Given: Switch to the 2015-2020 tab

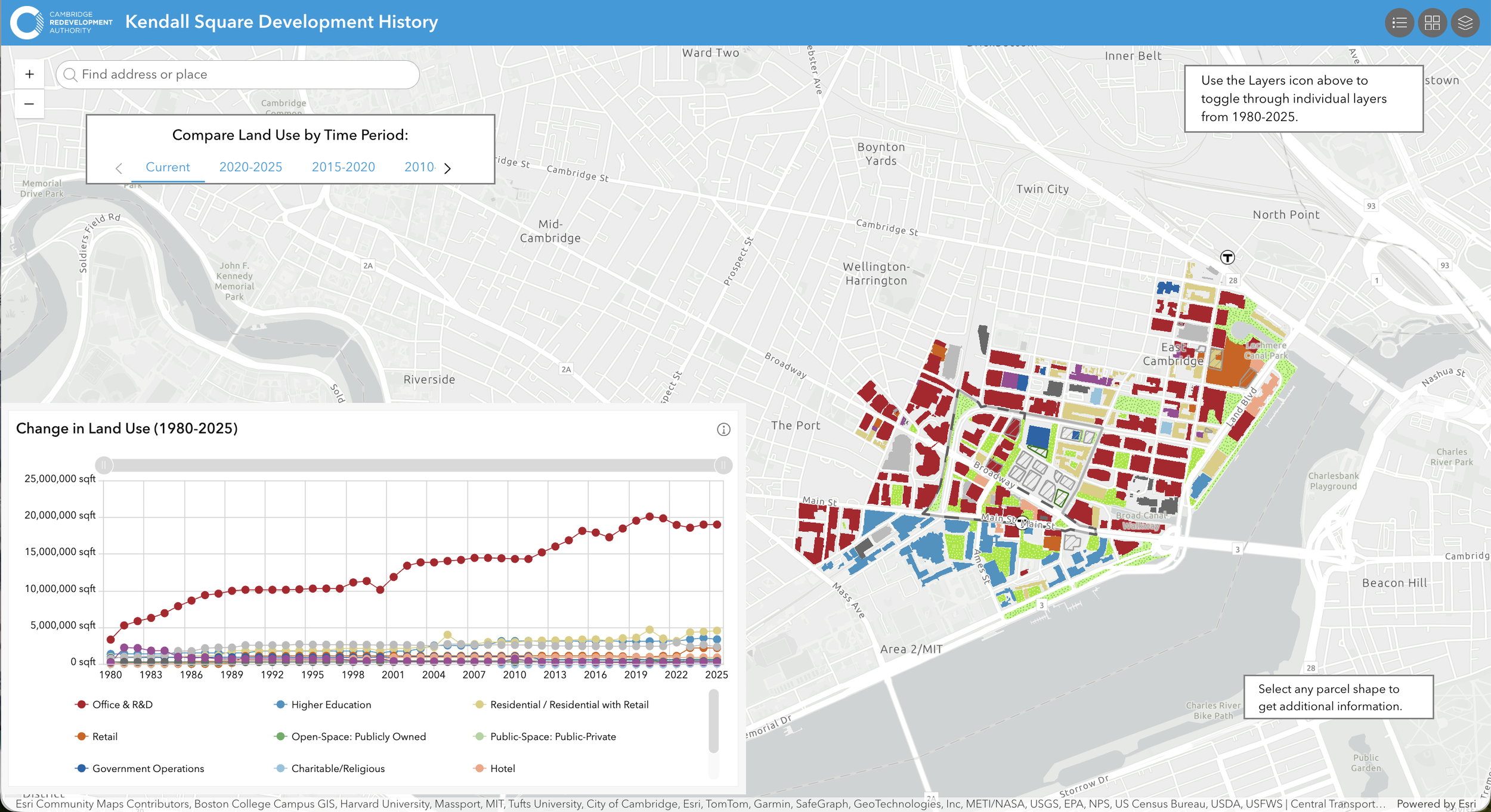Looking at the screenshot, I should [344, 168].
